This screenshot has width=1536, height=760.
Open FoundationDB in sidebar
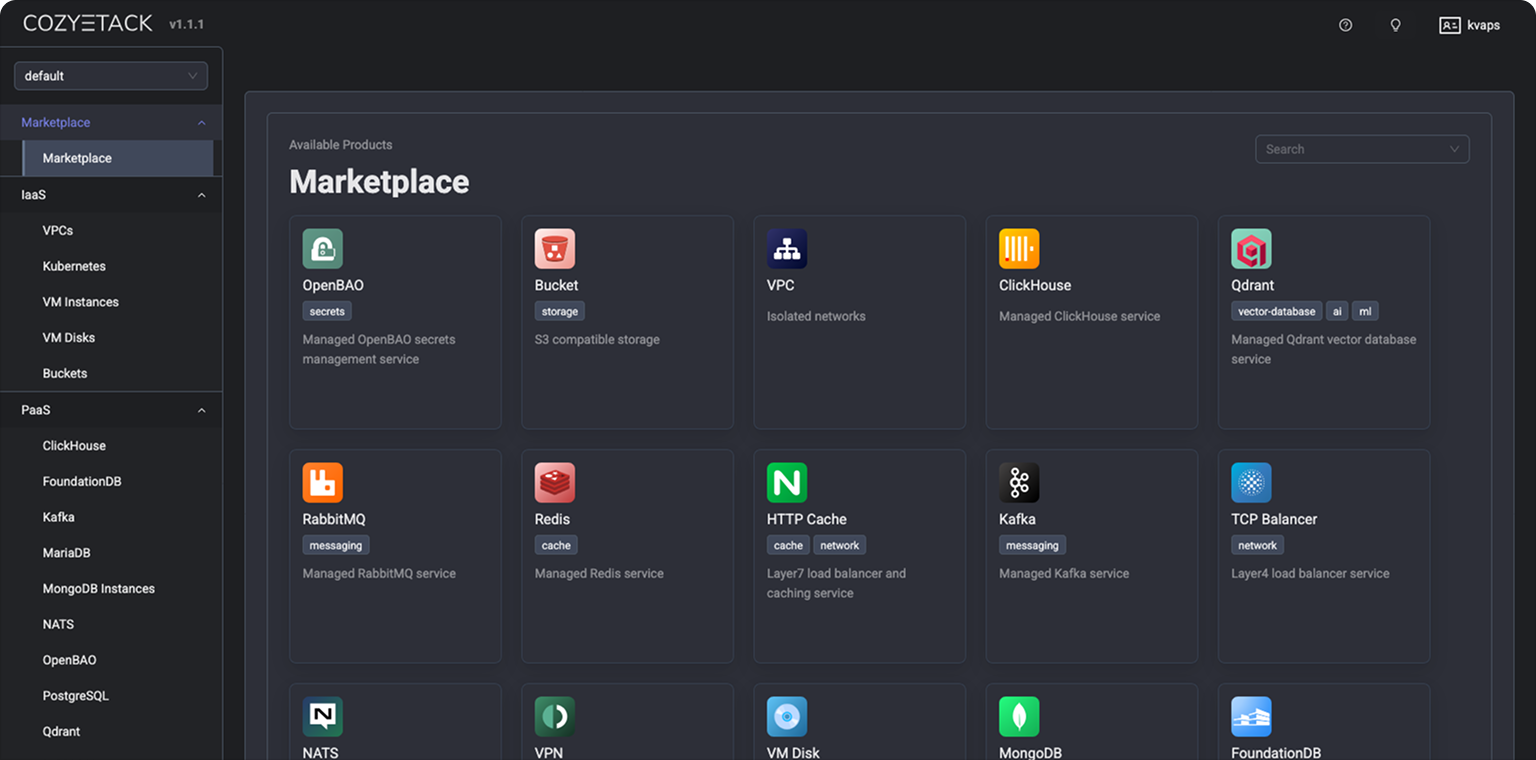pos(82,481)
